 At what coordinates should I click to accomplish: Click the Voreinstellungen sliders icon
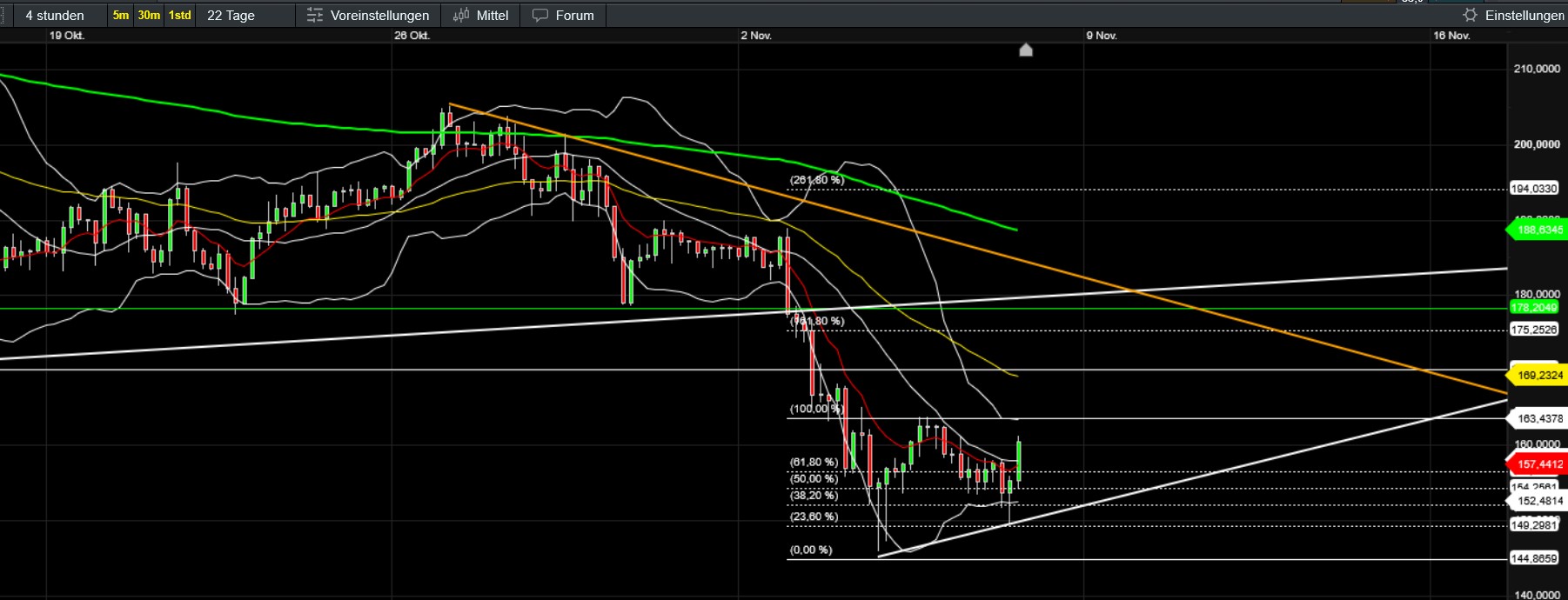[x=315, y=16]
